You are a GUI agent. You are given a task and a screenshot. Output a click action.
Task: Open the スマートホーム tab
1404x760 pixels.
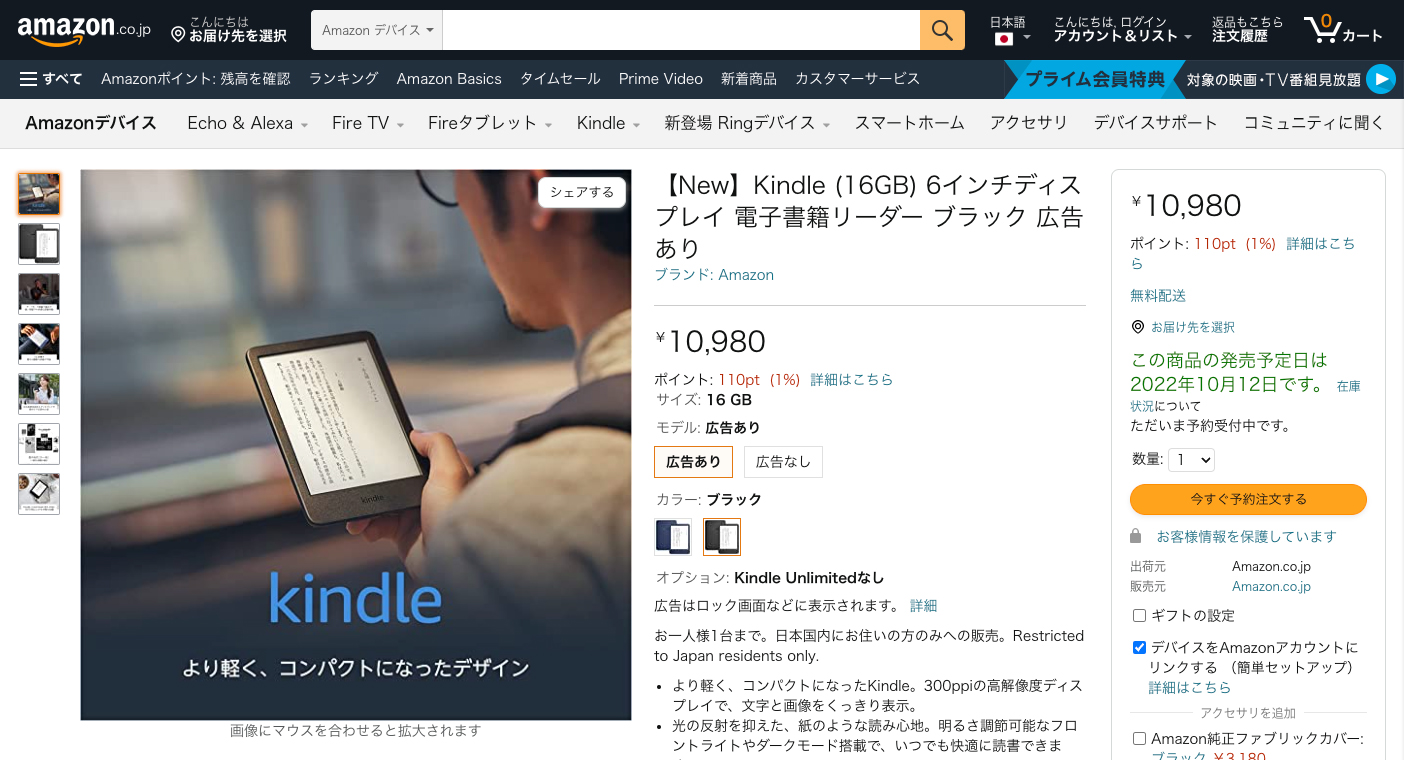pyautogui.click(x=909, y=123)
